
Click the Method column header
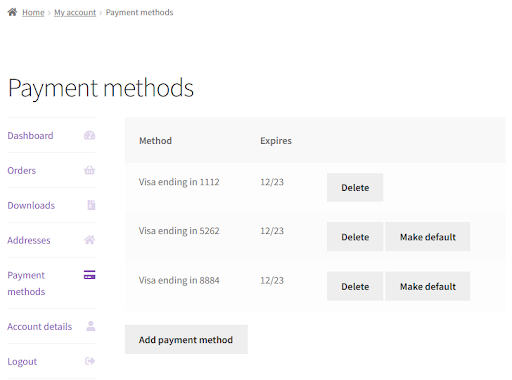point(155,141)
